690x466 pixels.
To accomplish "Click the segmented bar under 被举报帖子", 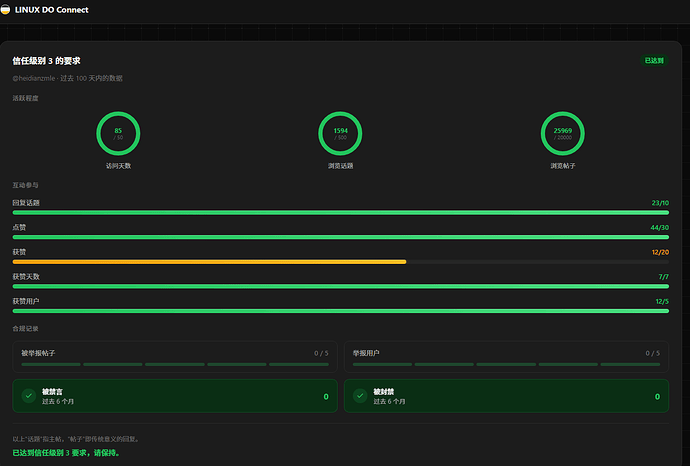I will 175,364.
